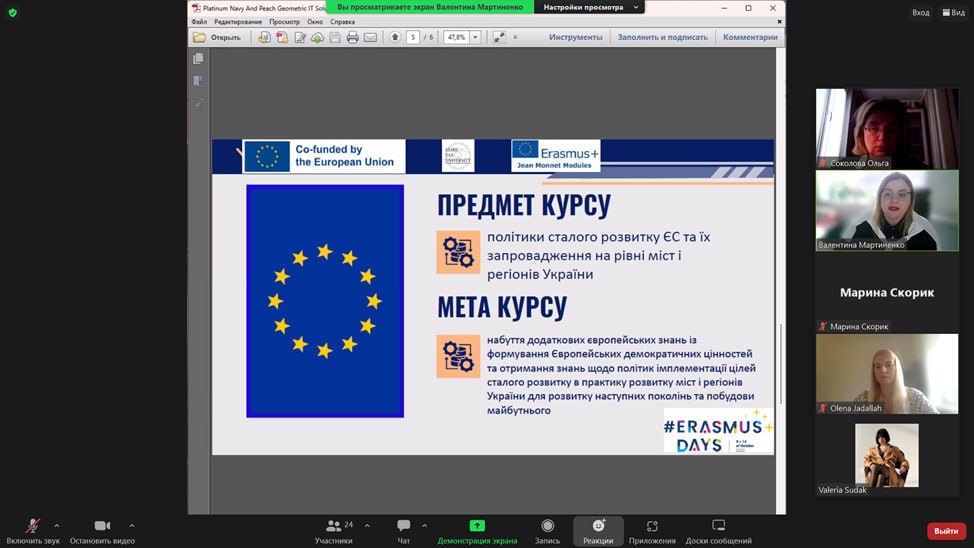Click the zoom percentage field showing 47,8%
This screenshot has width=974, height=548.
tap(457, 37)
